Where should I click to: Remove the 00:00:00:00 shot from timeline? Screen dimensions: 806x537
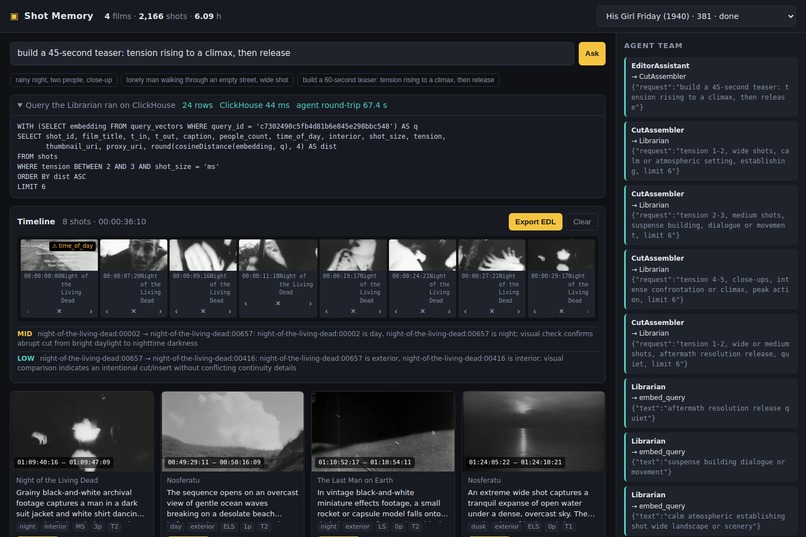(x=59, y=311)
